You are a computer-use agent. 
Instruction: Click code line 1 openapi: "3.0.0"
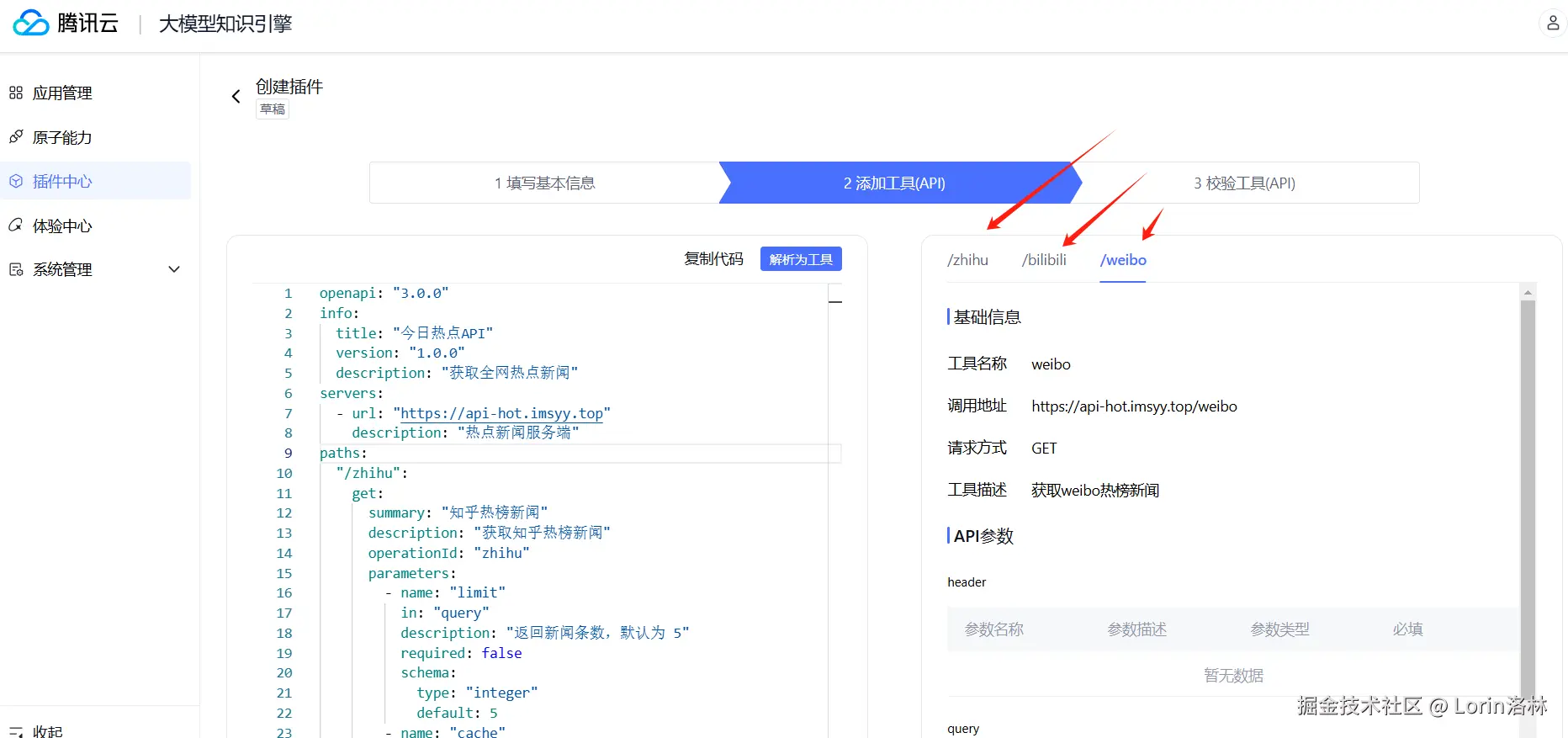coord(384,293)
